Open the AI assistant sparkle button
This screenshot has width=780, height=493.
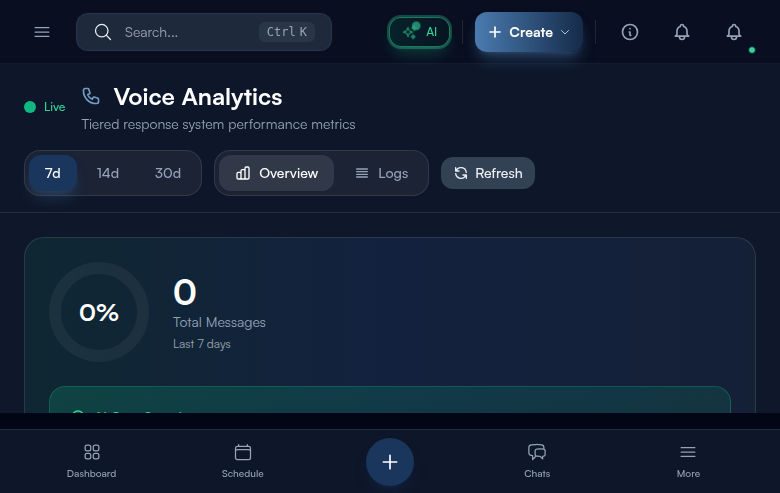point(420,32)
